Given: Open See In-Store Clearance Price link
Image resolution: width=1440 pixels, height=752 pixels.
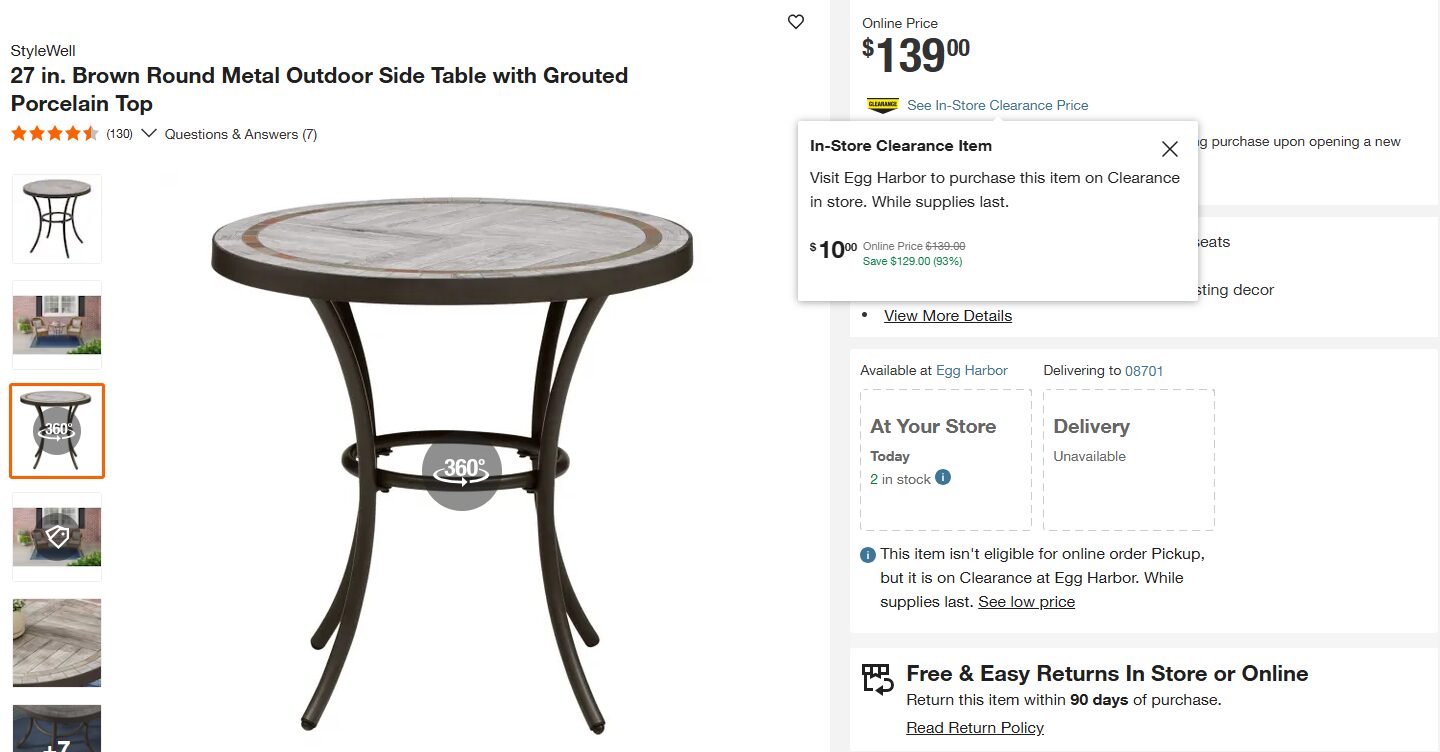Looking at the screenshot, I should 997,105.
